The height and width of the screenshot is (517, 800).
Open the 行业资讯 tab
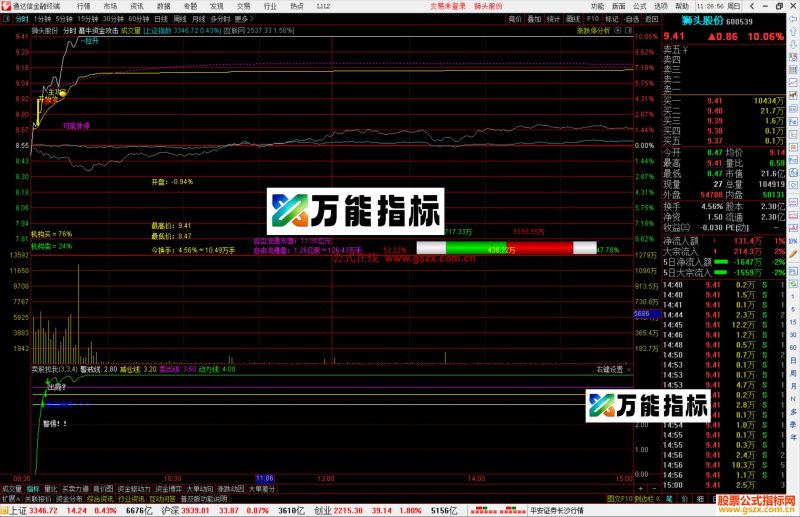point(132,499)
